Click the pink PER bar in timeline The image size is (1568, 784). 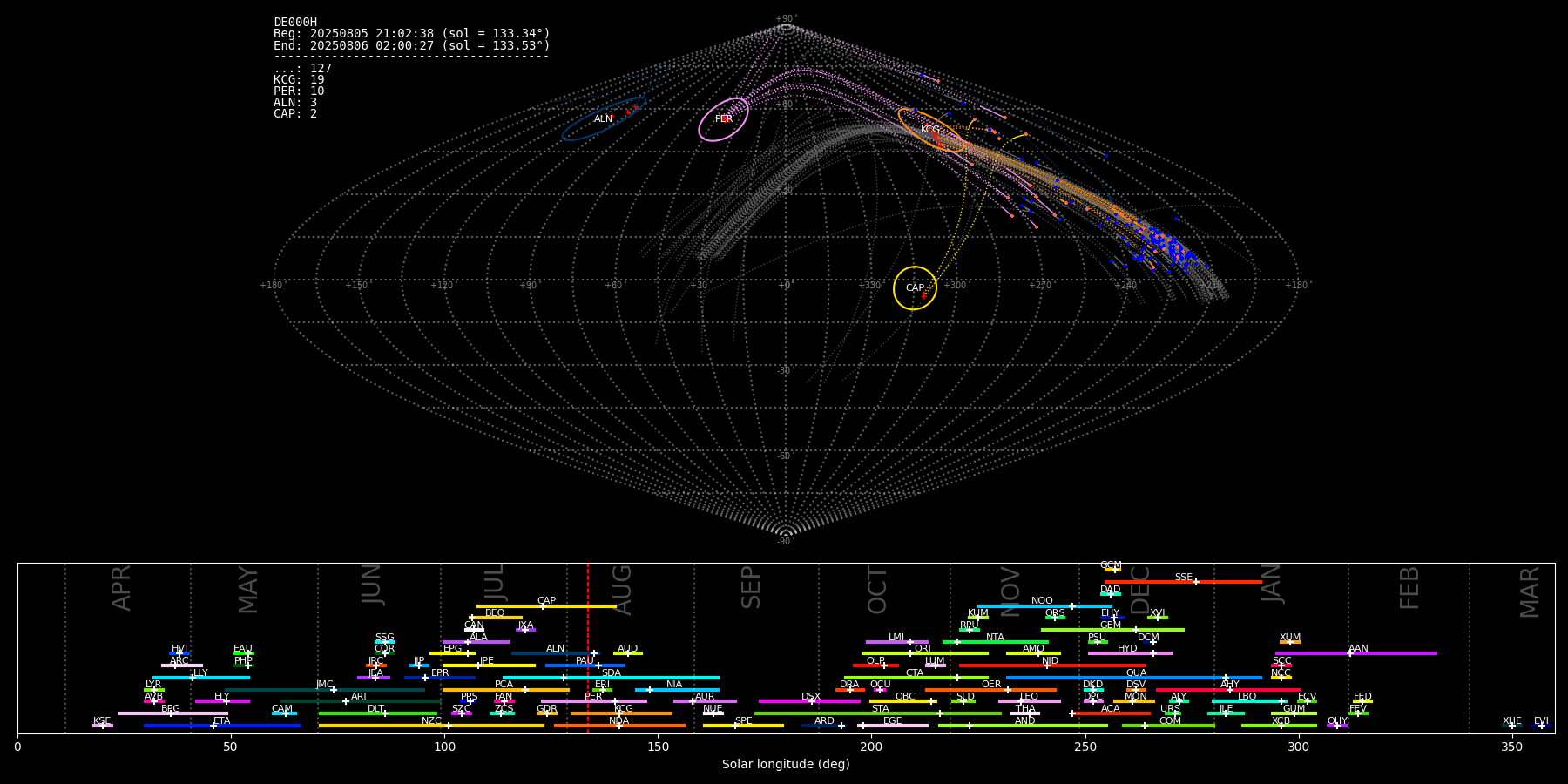(x=594, y=701)
